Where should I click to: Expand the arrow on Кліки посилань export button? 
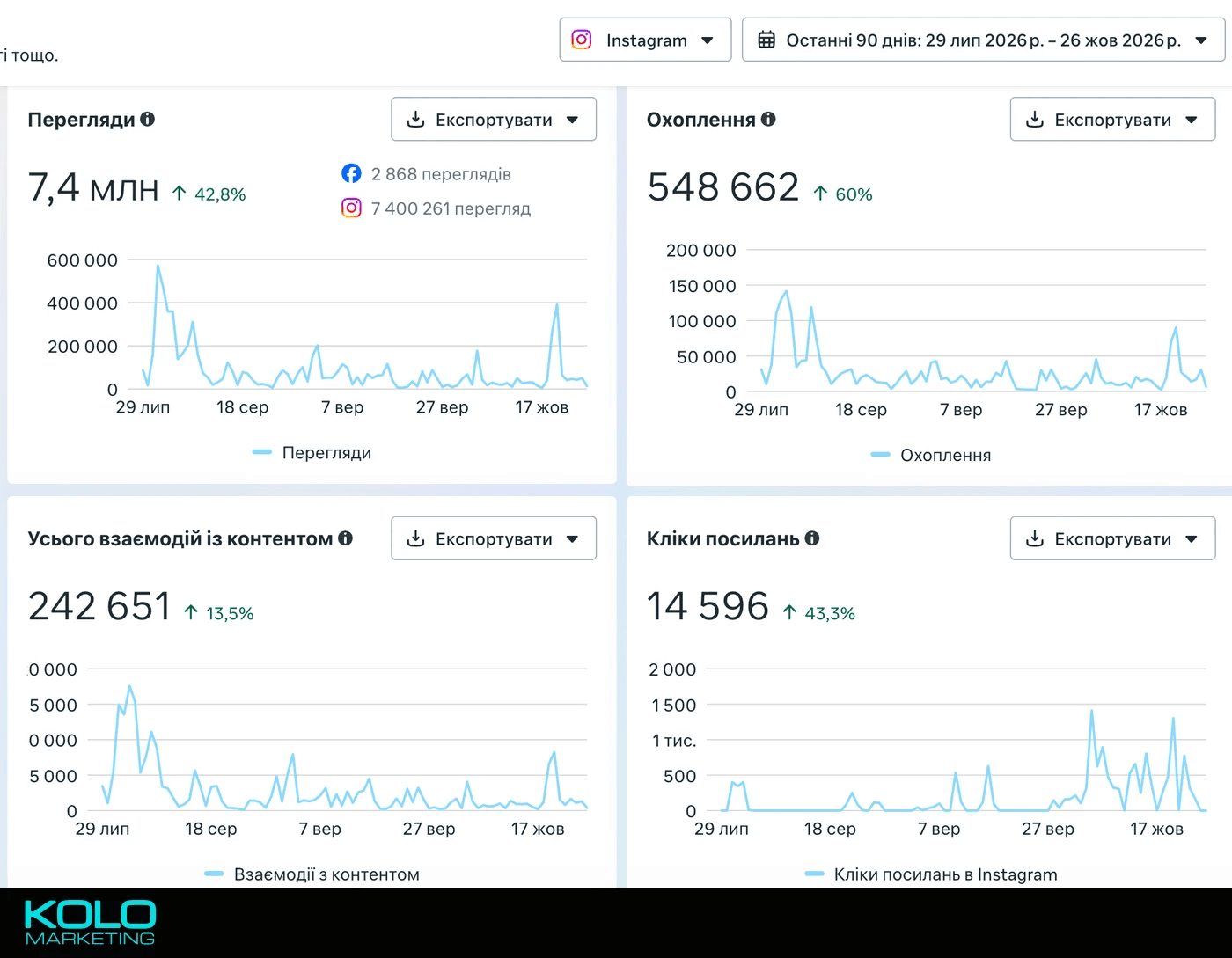click(x=1192, y=539)
